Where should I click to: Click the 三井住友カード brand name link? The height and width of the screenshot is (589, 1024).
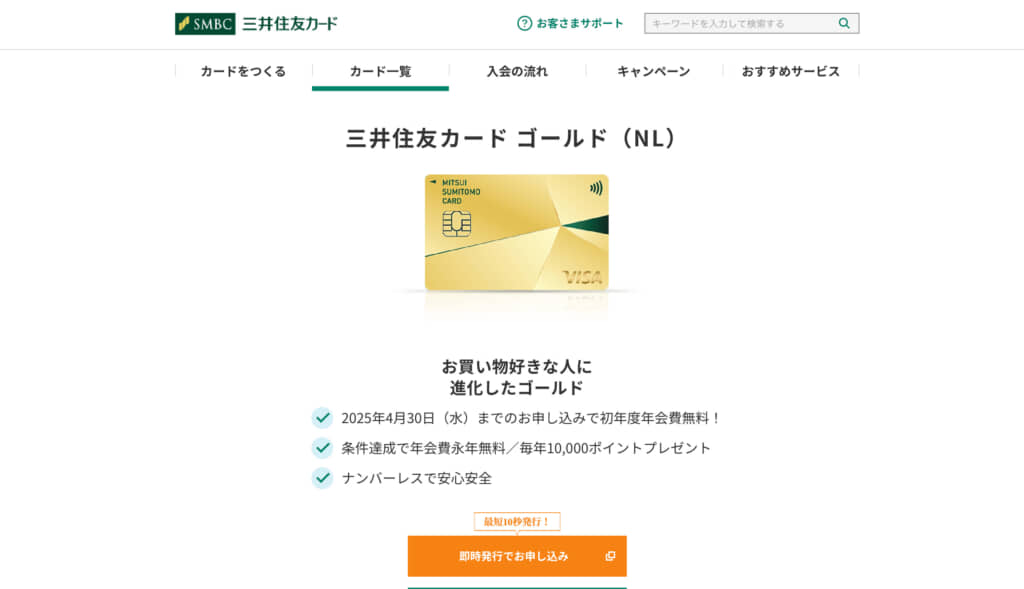click(x=290, y=24)
